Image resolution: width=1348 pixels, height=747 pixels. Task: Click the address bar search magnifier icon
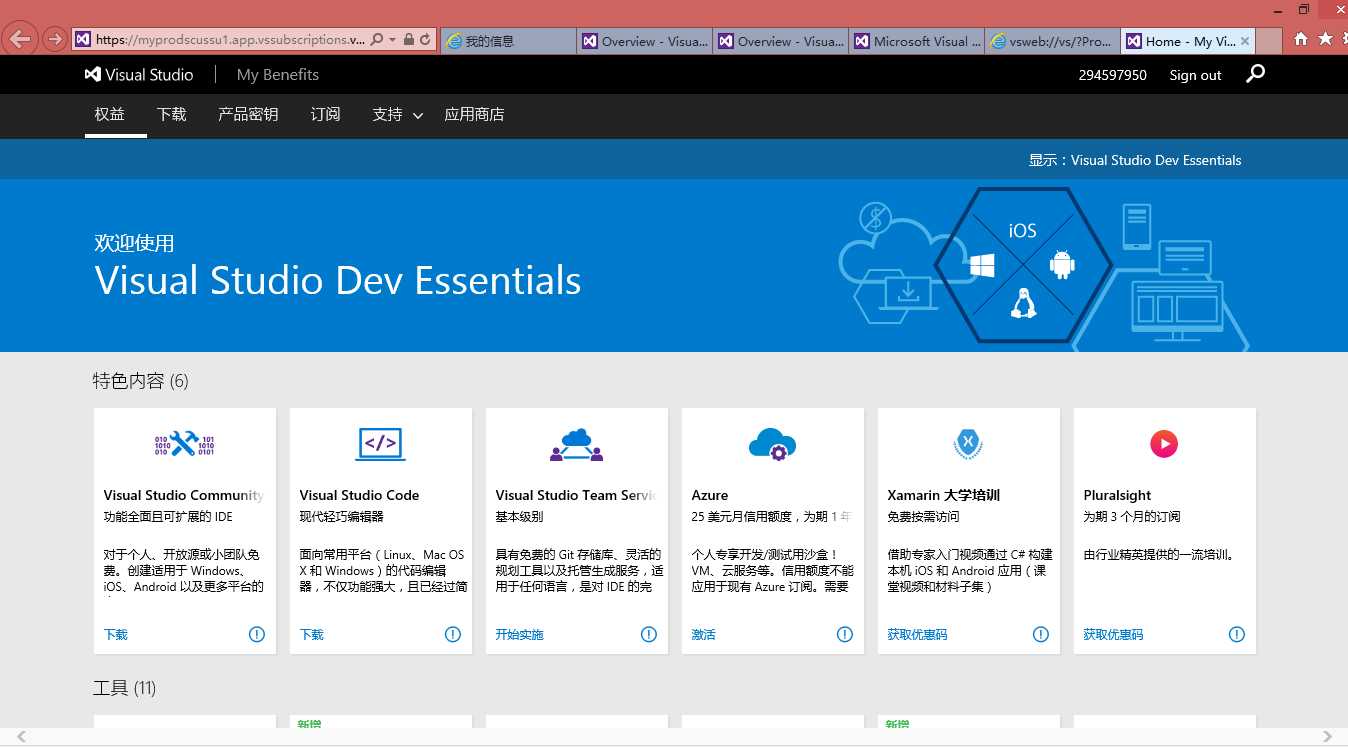point(377,40)
